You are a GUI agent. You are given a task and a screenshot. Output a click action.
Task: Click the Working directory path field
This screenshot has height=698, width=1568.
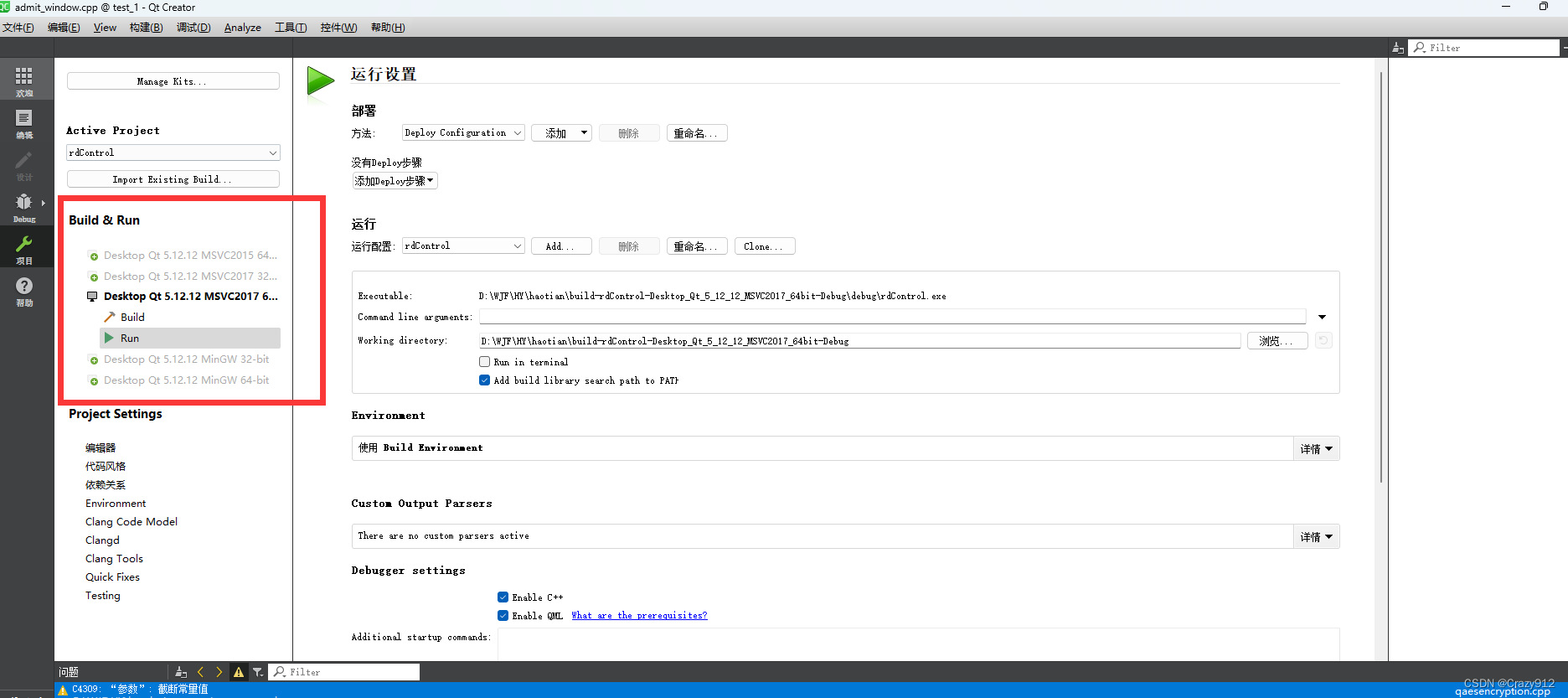[x=859, y=340]
